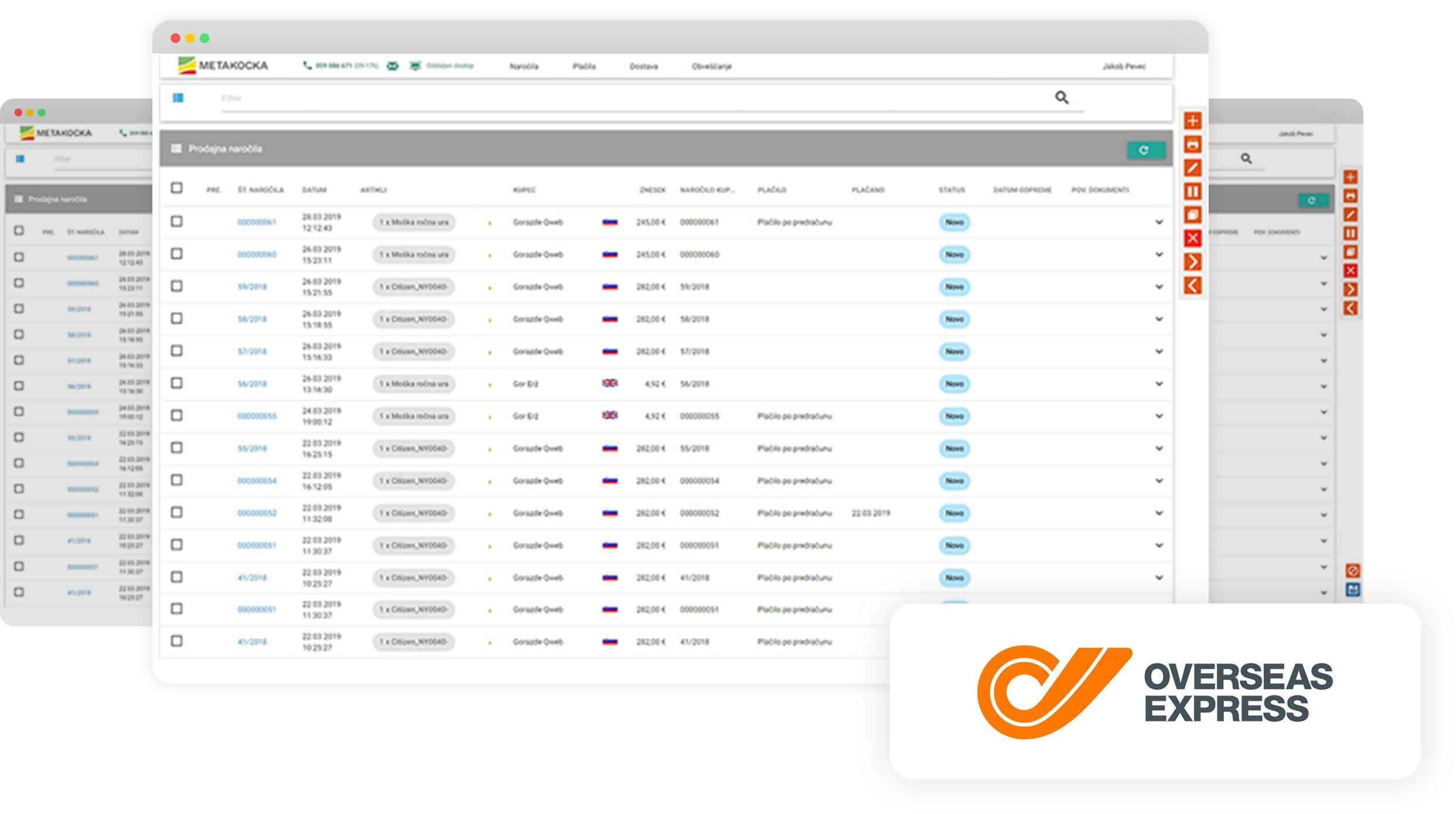This screenshot has height=814, width=1456.
Task: Toggle the select-all checkbox in front table header
Action: (x=176, y=188)
